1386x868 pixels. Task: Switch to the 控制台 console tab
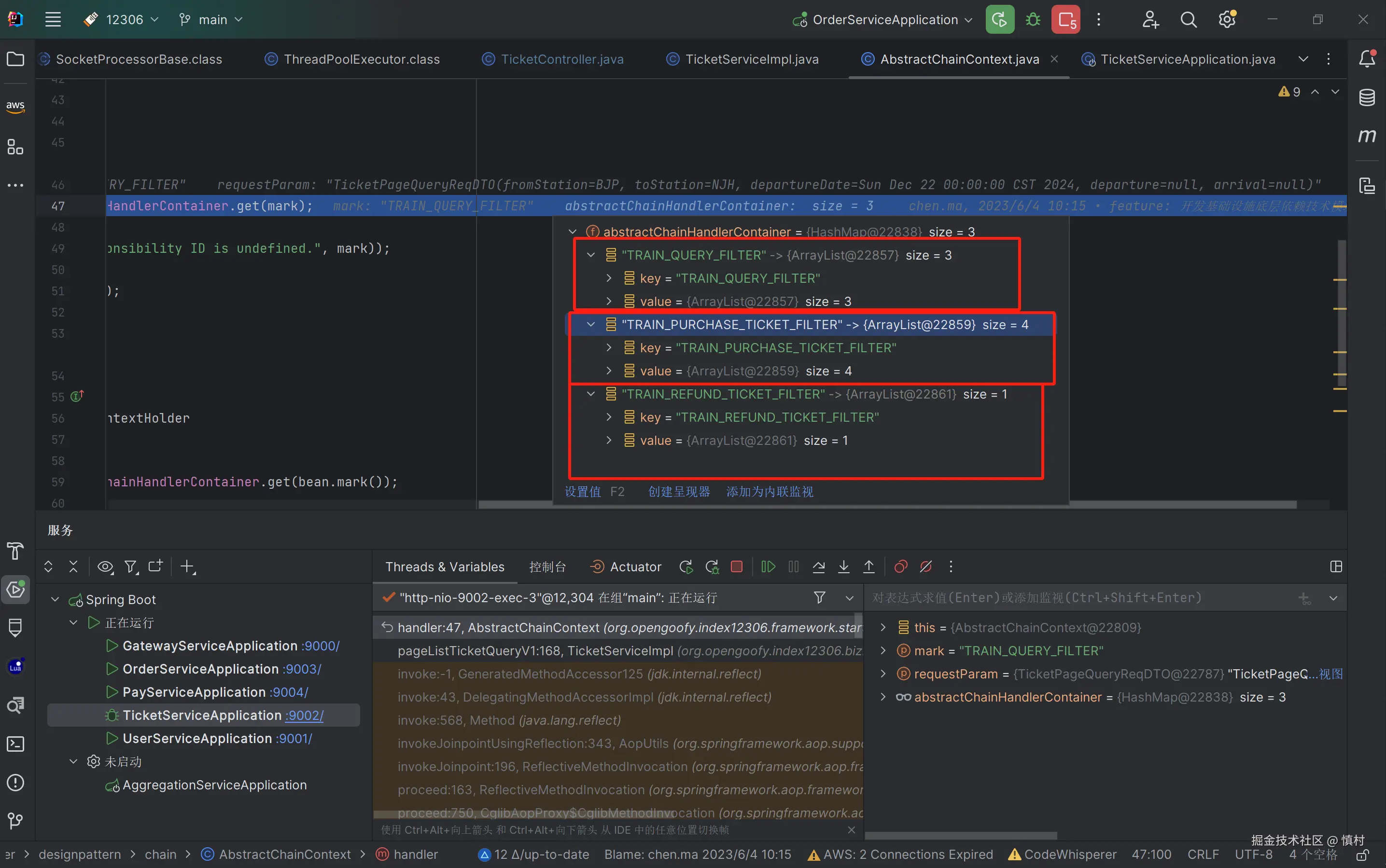coord(547,566)
